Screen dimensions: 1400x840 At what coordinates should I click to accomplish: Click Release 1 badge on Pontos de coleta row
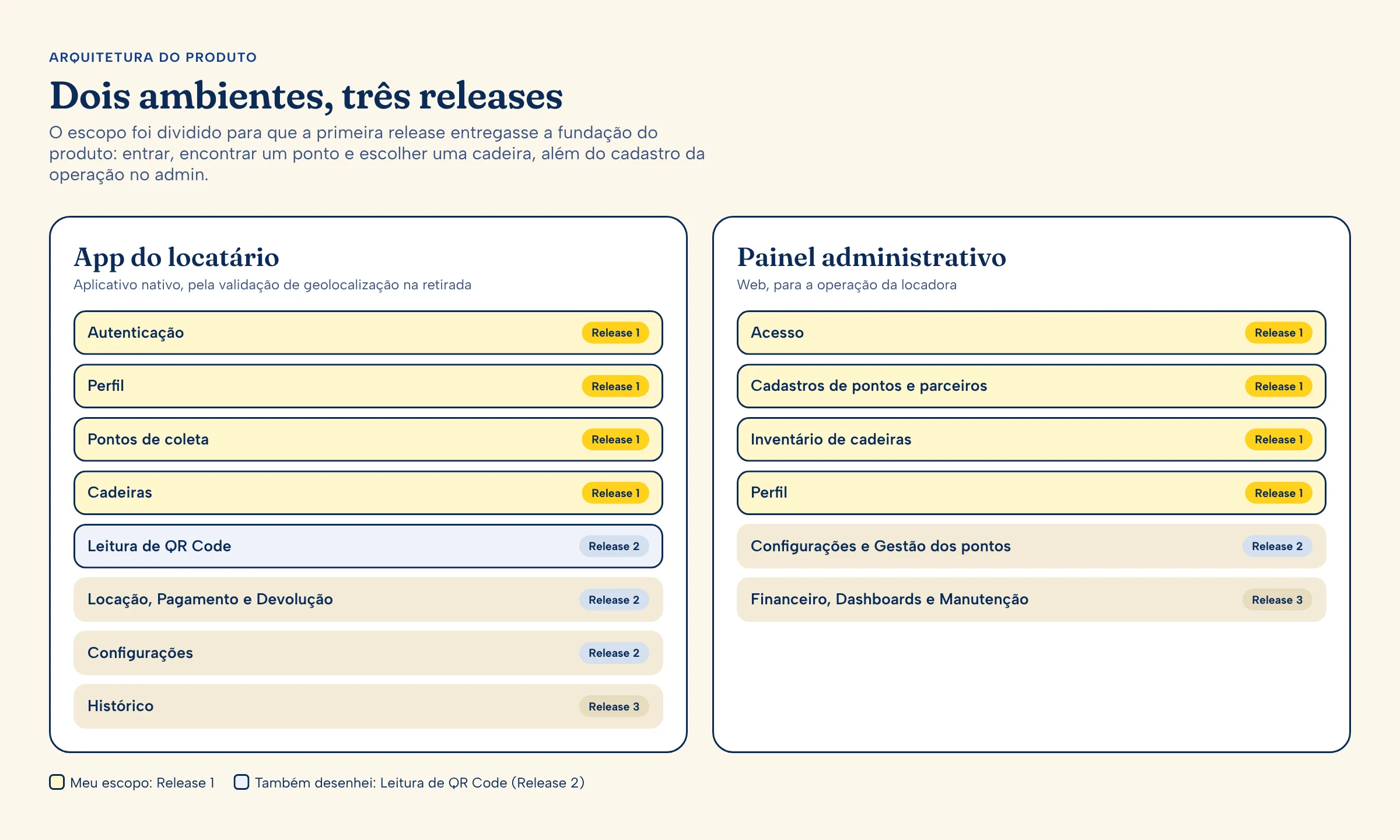tap(615, 439)
